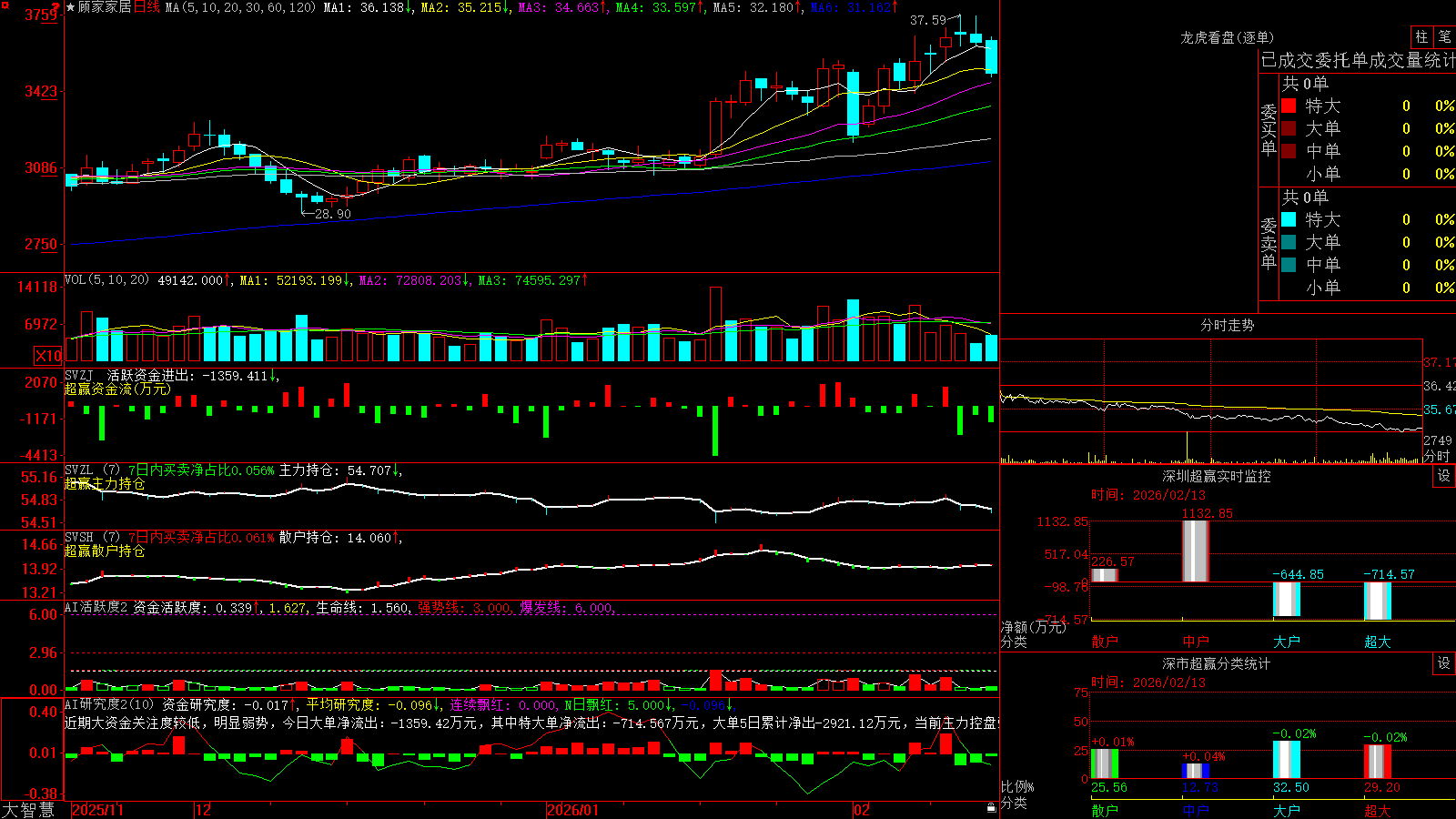1456x819 pixels.
Task: Click the star icon beside 顾家家居
Action: (x=70, y=7)
